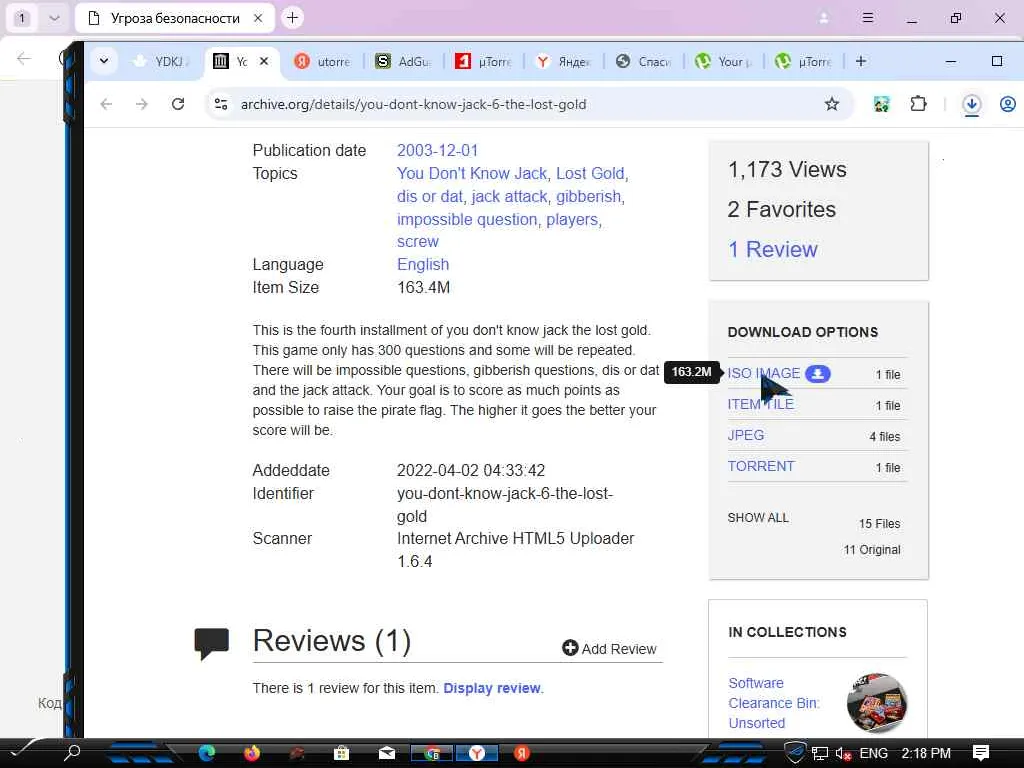
Task: Open the Chrome profile icon
Action: [x=1008, y=104]
